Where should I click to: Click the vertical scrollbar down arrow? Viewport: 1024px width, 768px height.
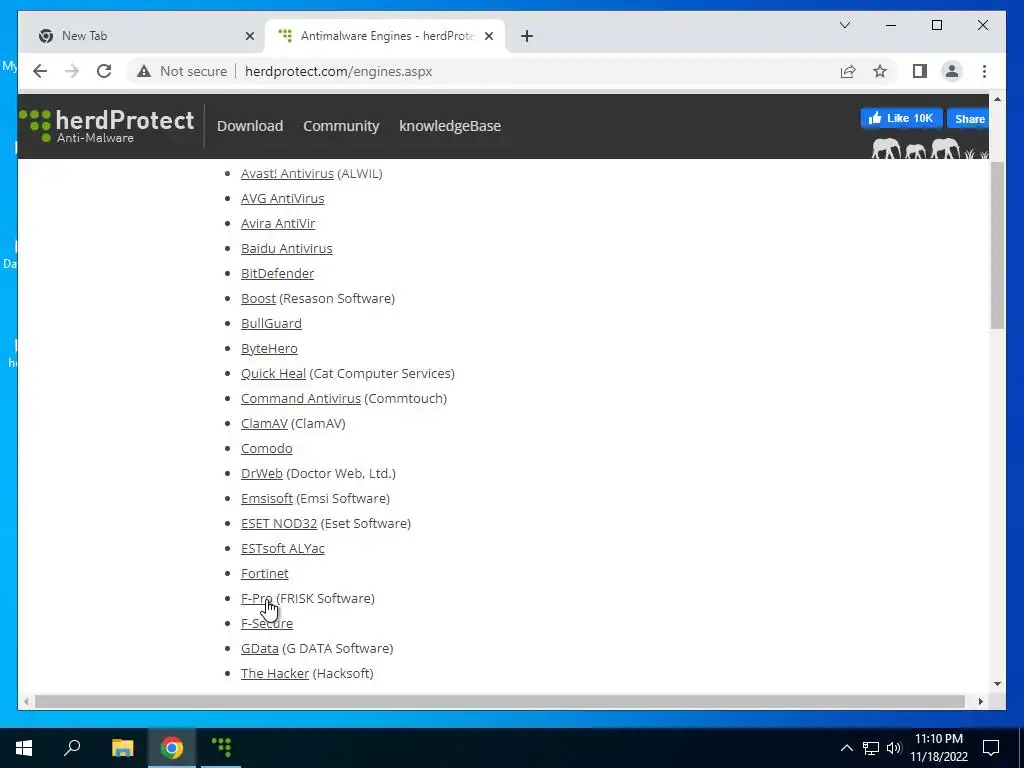tap(997, 684)
